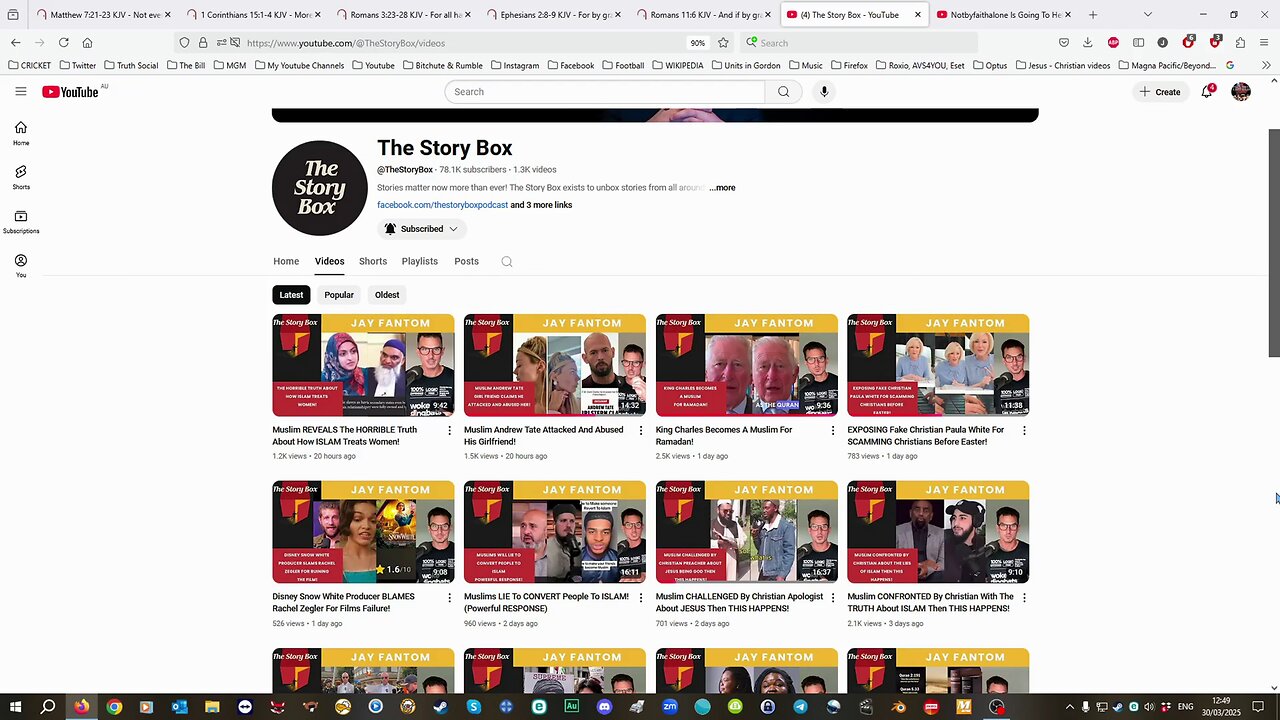1280x720 pixels.
Task: Reload the page in Firefox
Action: [x=64, y=43]
